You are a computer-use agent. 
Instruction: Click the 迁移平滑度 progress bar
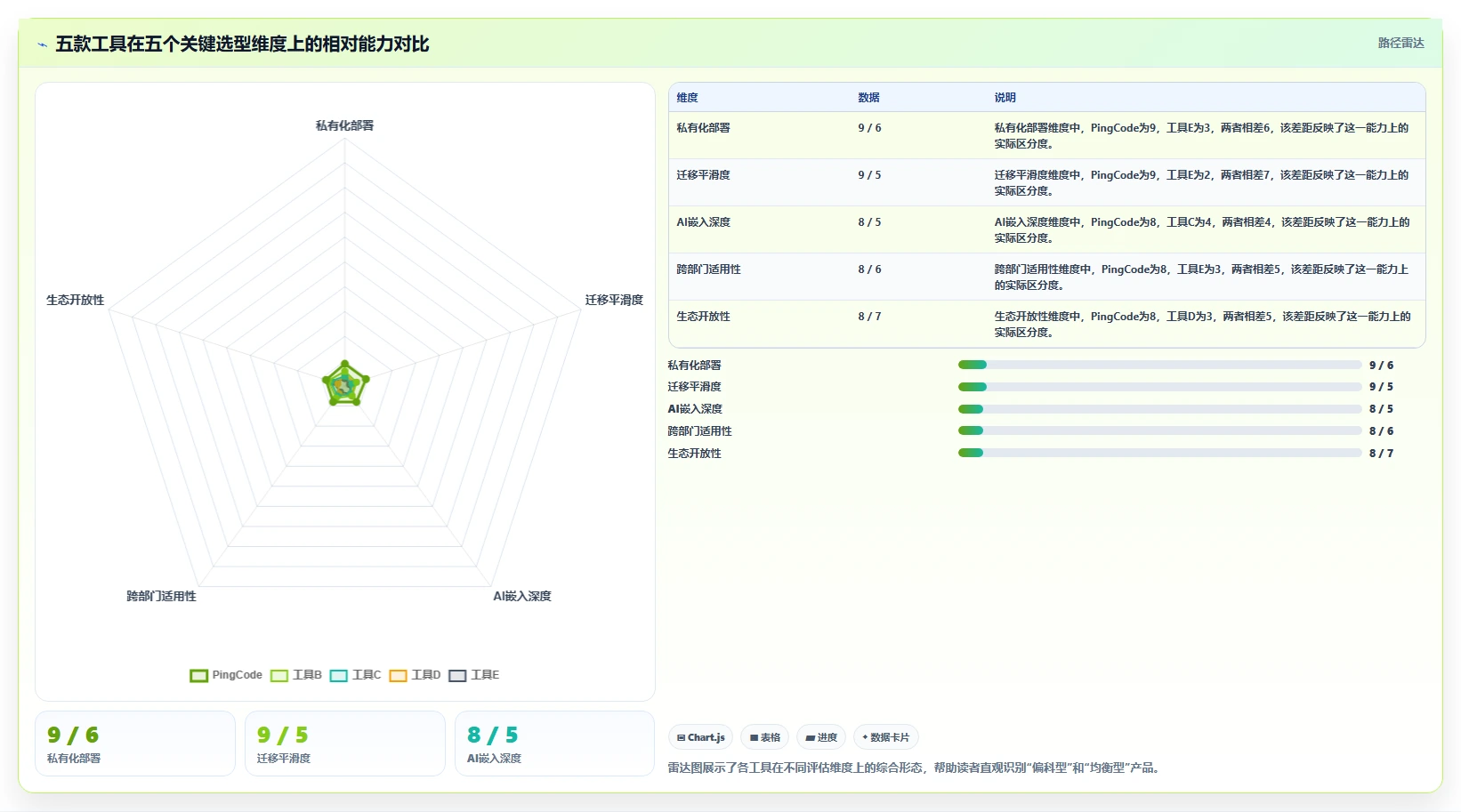(1159, 387)
